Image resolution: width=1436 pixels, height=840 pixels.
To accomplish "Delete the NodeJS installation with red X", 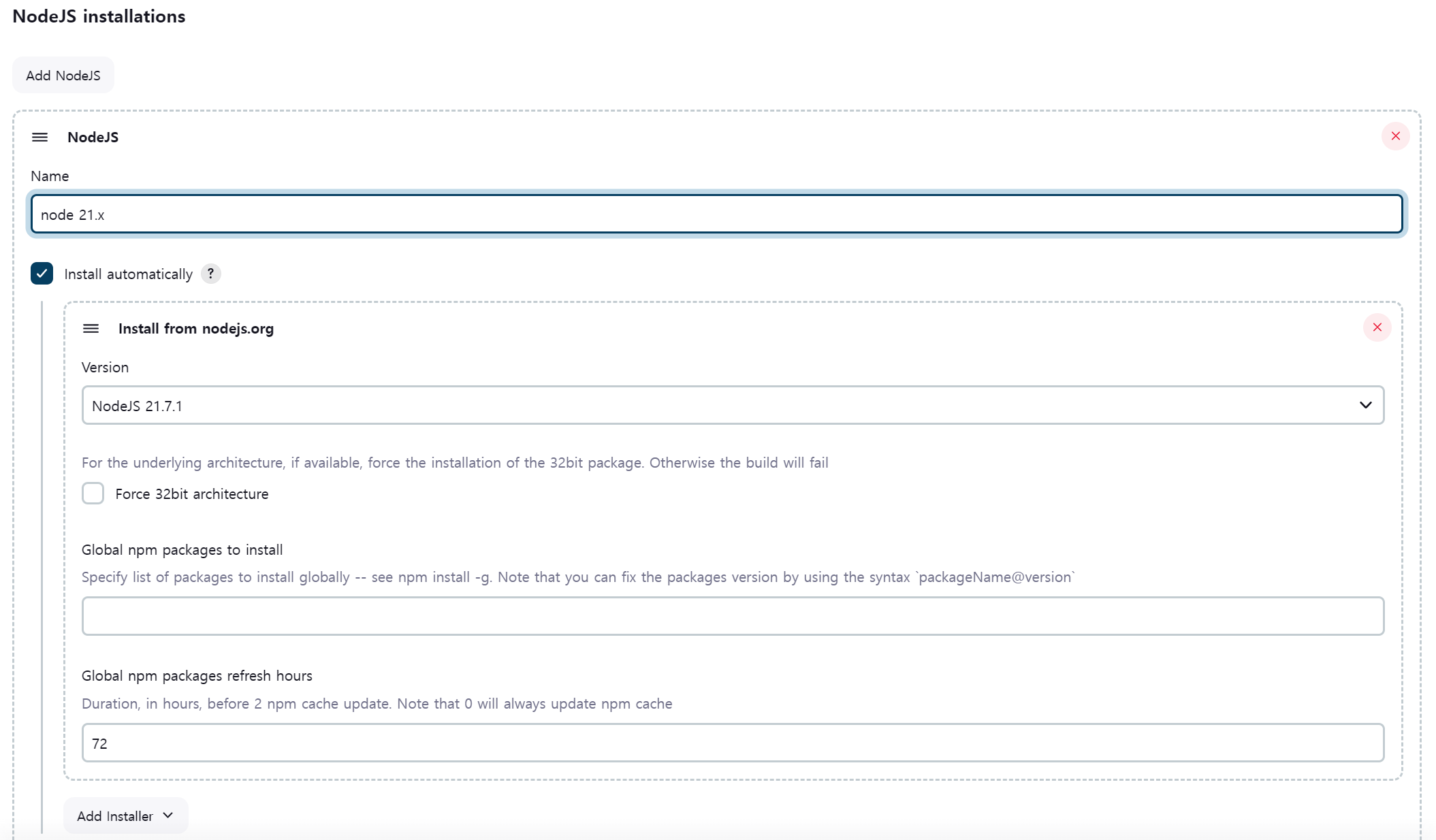I will click(x=1395, y=136).
